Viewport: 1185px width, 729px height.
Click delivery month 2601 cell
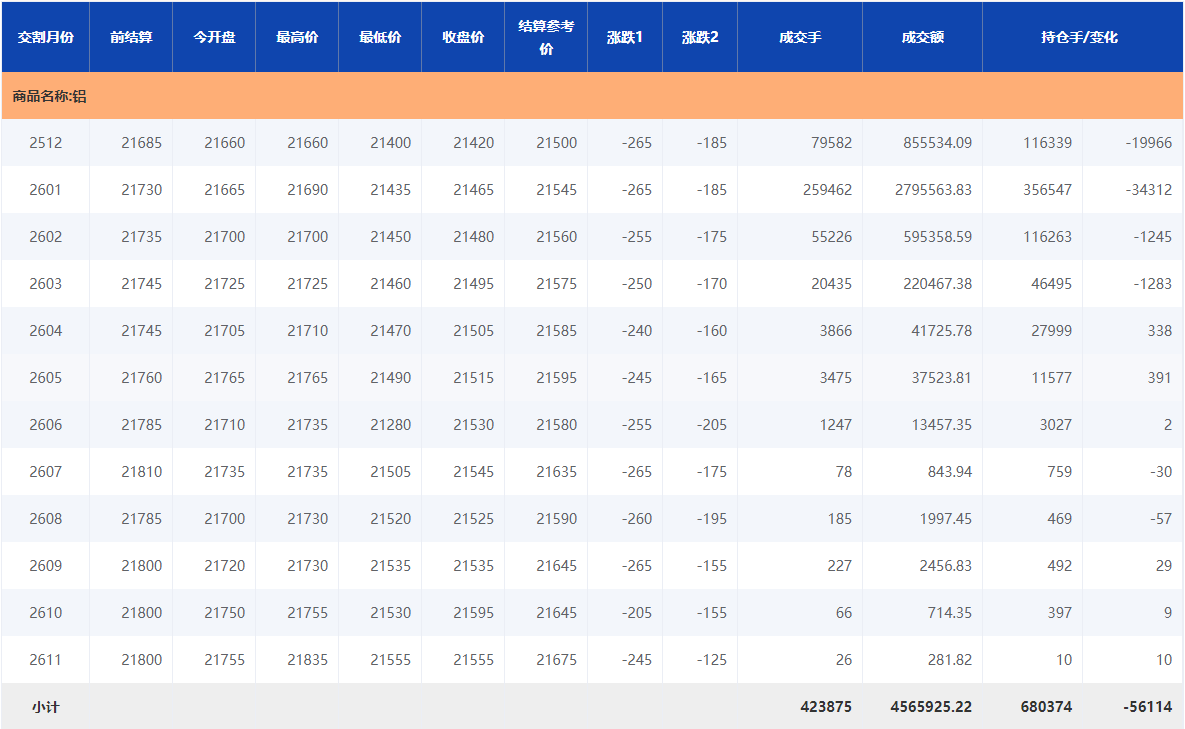(x=45, y=190)
